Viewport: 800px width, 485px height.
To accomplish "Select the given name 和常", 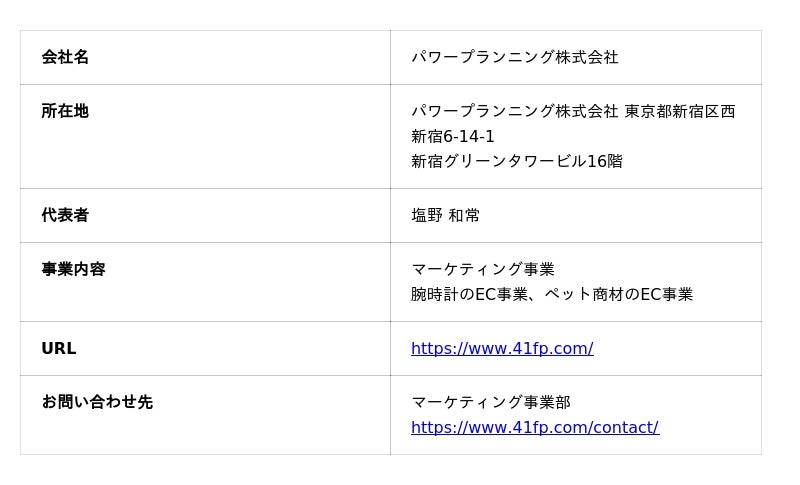I will [x=464, y=216].
